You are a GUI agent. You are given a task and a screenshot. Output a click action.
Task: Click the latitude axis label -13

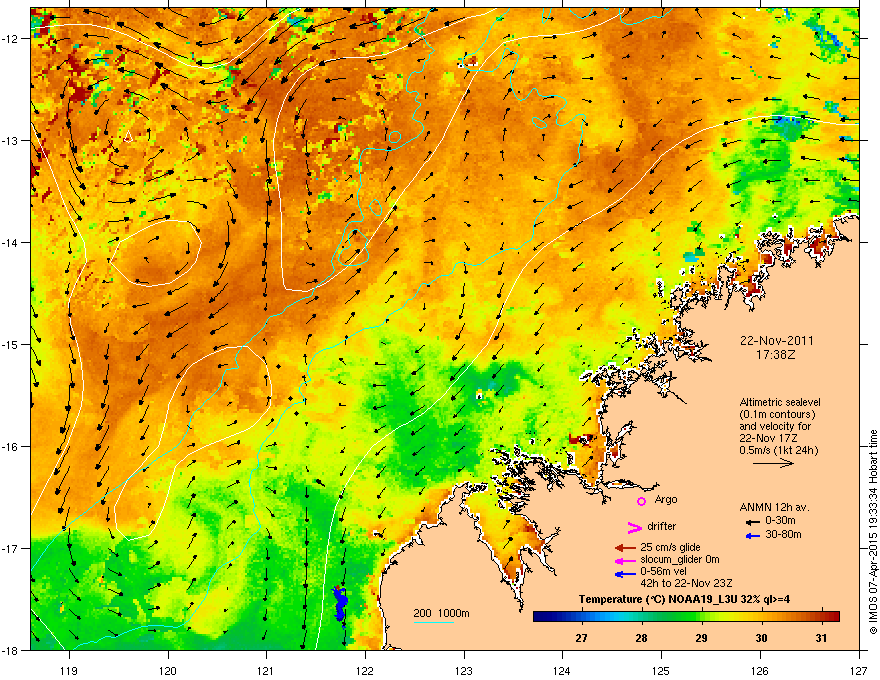(11, 141)
